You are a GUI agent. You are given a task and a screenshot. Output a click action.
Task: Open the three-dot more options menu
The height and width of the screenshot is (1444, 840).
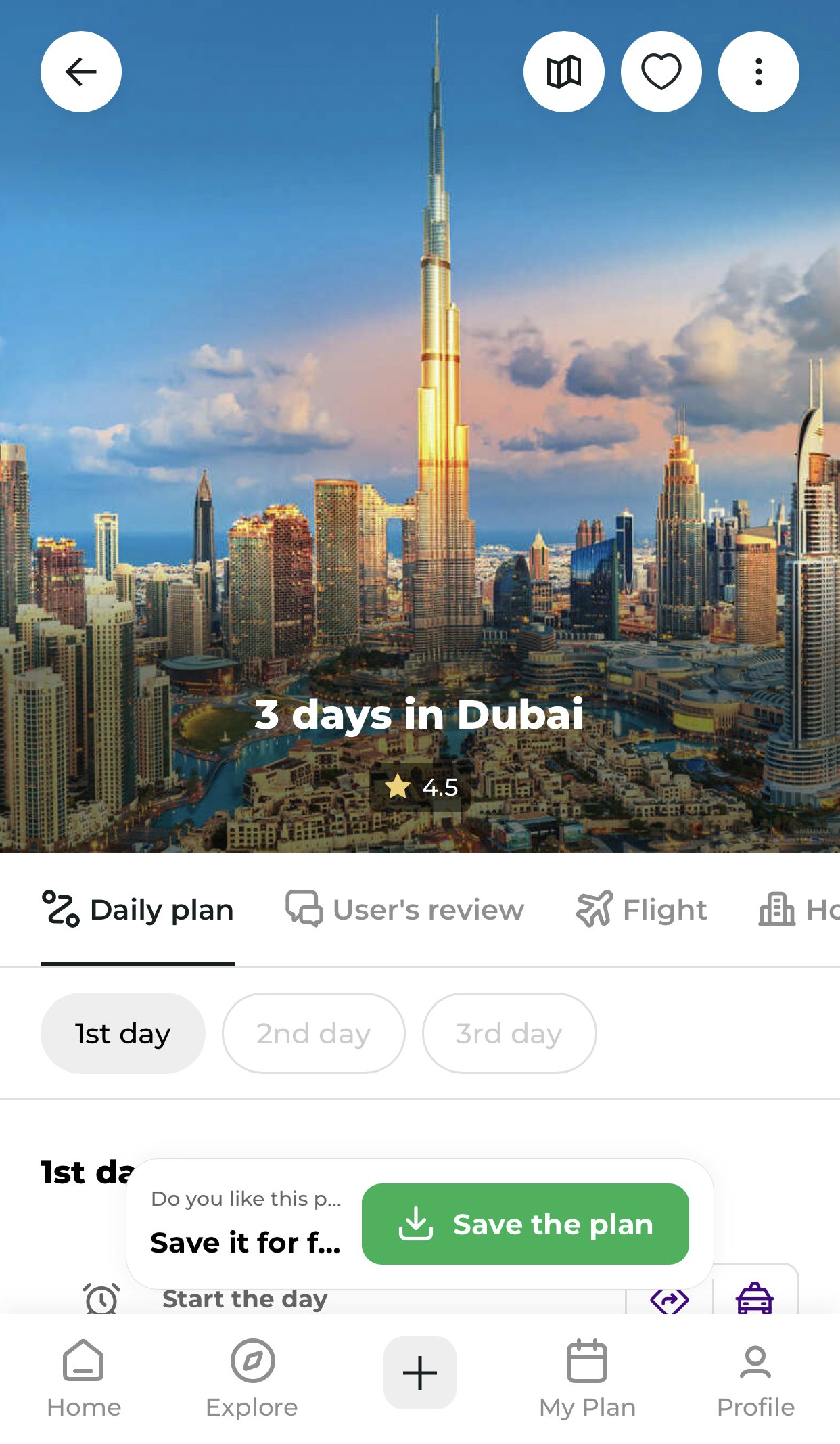pos(759,72)
